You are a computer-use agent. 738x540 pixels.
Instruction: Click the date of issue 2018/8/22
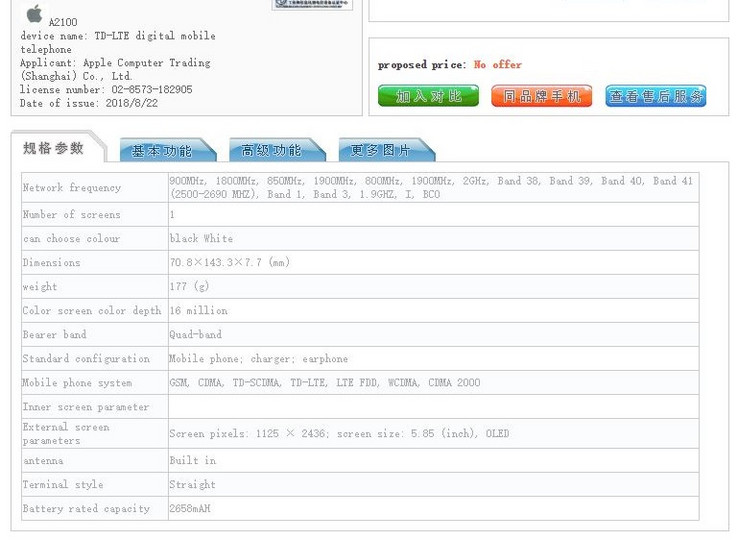pyautogui.click(x=132, y=103)
